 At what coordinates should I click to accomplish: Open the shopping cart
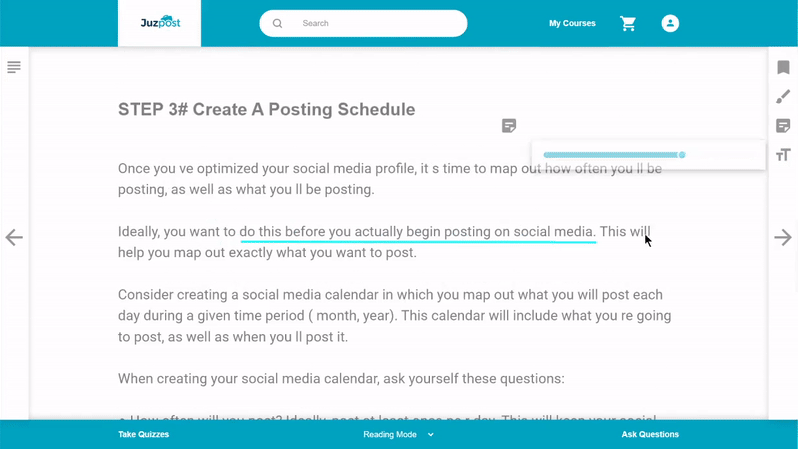(x=628, y=23)
